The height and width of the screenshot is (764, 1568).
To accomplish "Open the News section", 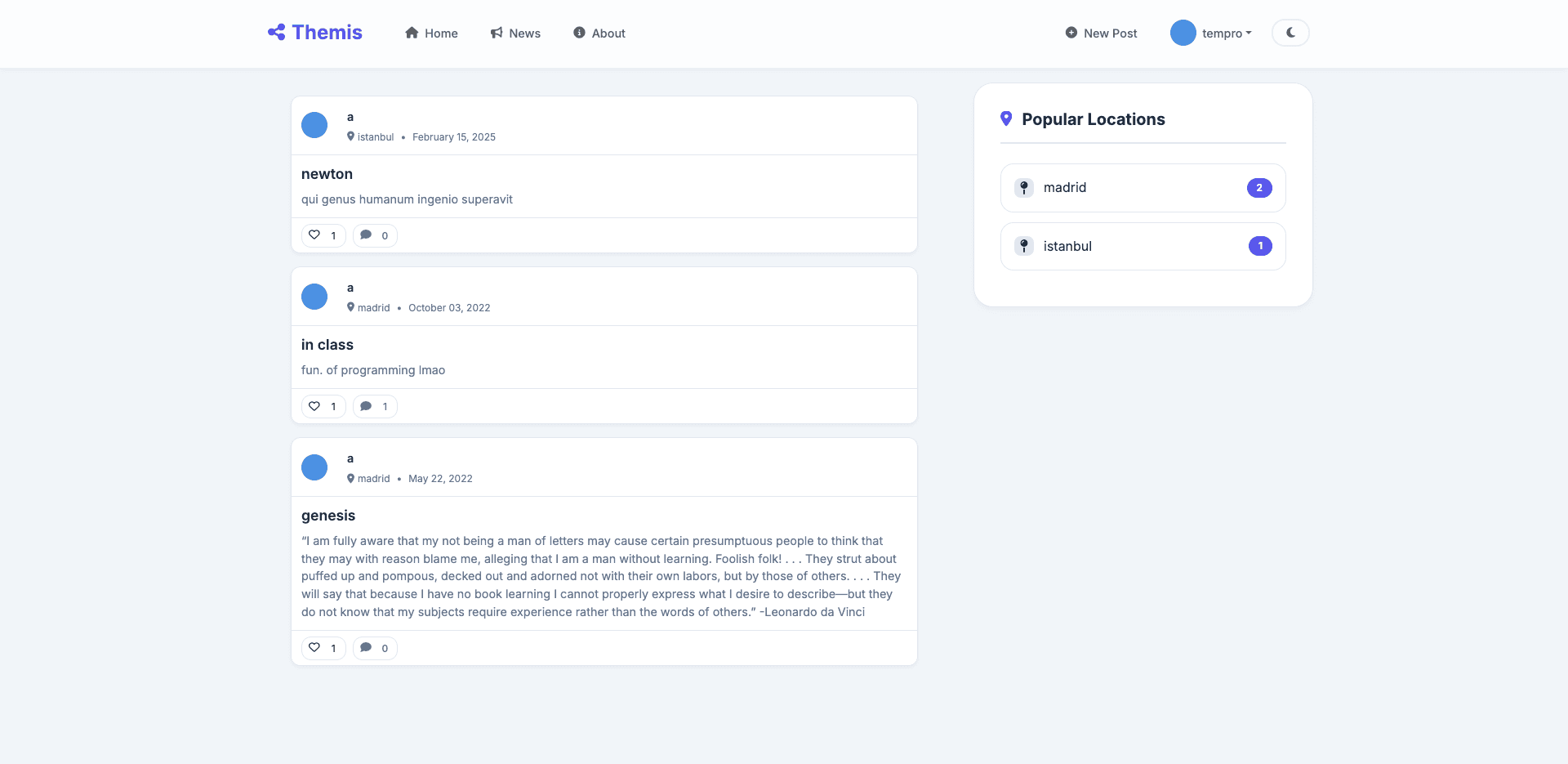I will tap(515, 34).
